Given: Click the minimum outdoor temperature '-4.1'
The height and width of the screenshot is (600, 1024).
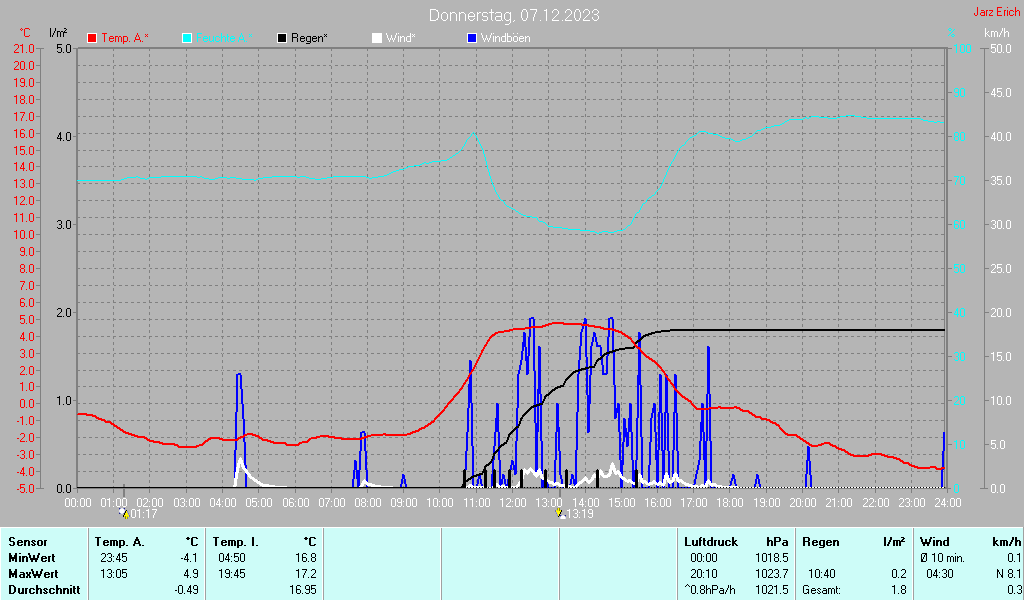Looking at the screenshot, I should pos(189,558).
